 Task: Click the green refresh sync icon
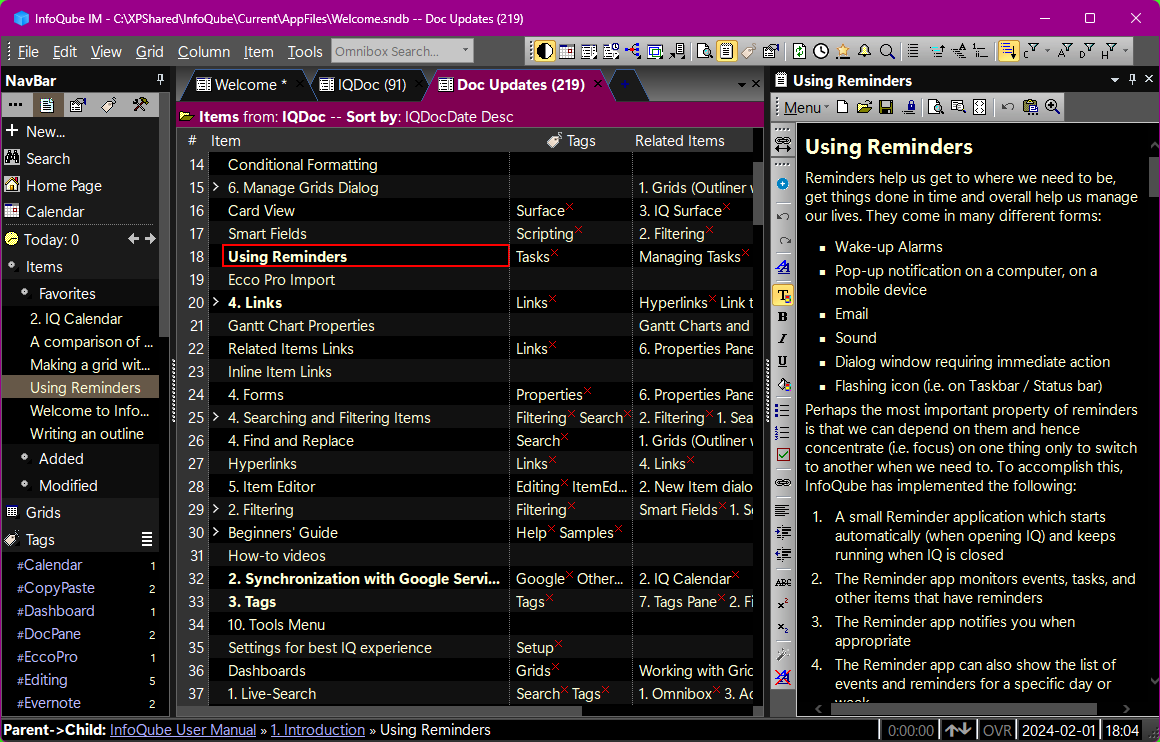point(799,51)
